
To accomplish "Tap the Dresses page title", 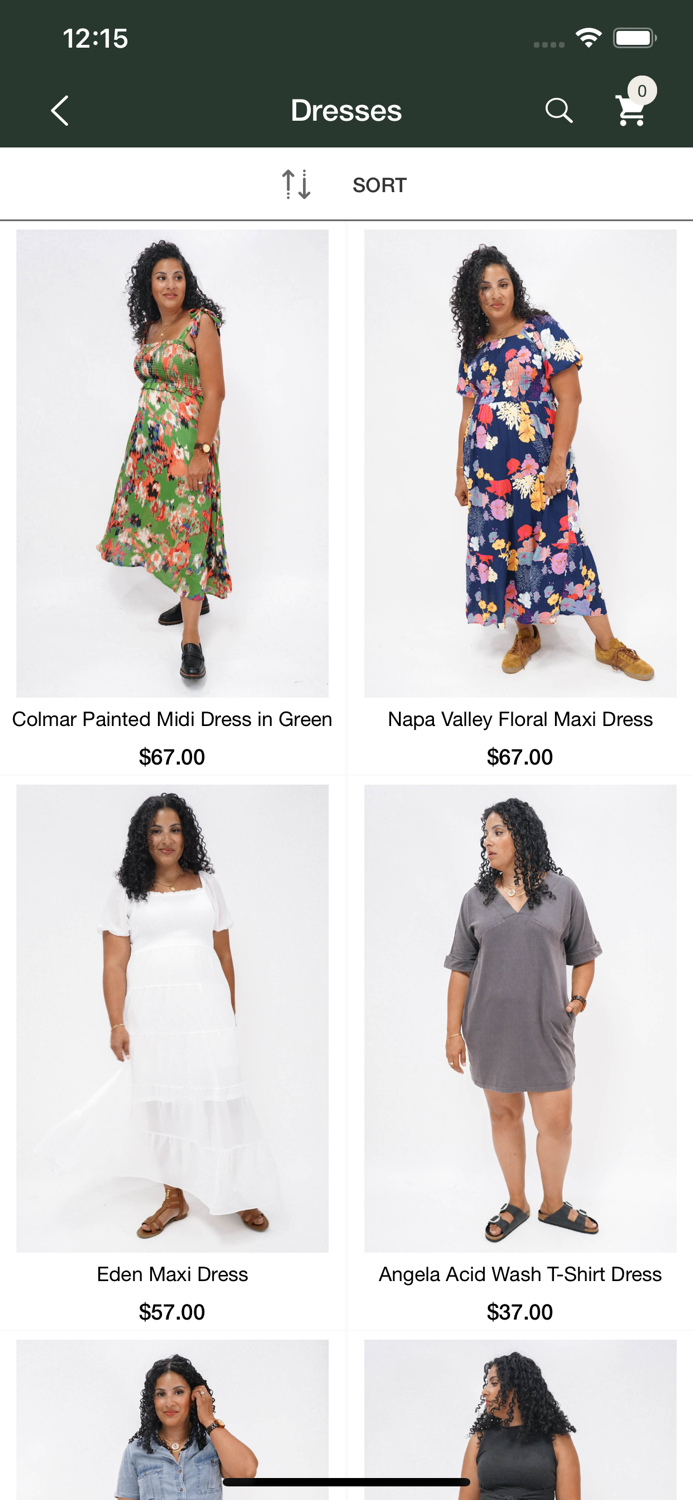I will pos(346,110).
